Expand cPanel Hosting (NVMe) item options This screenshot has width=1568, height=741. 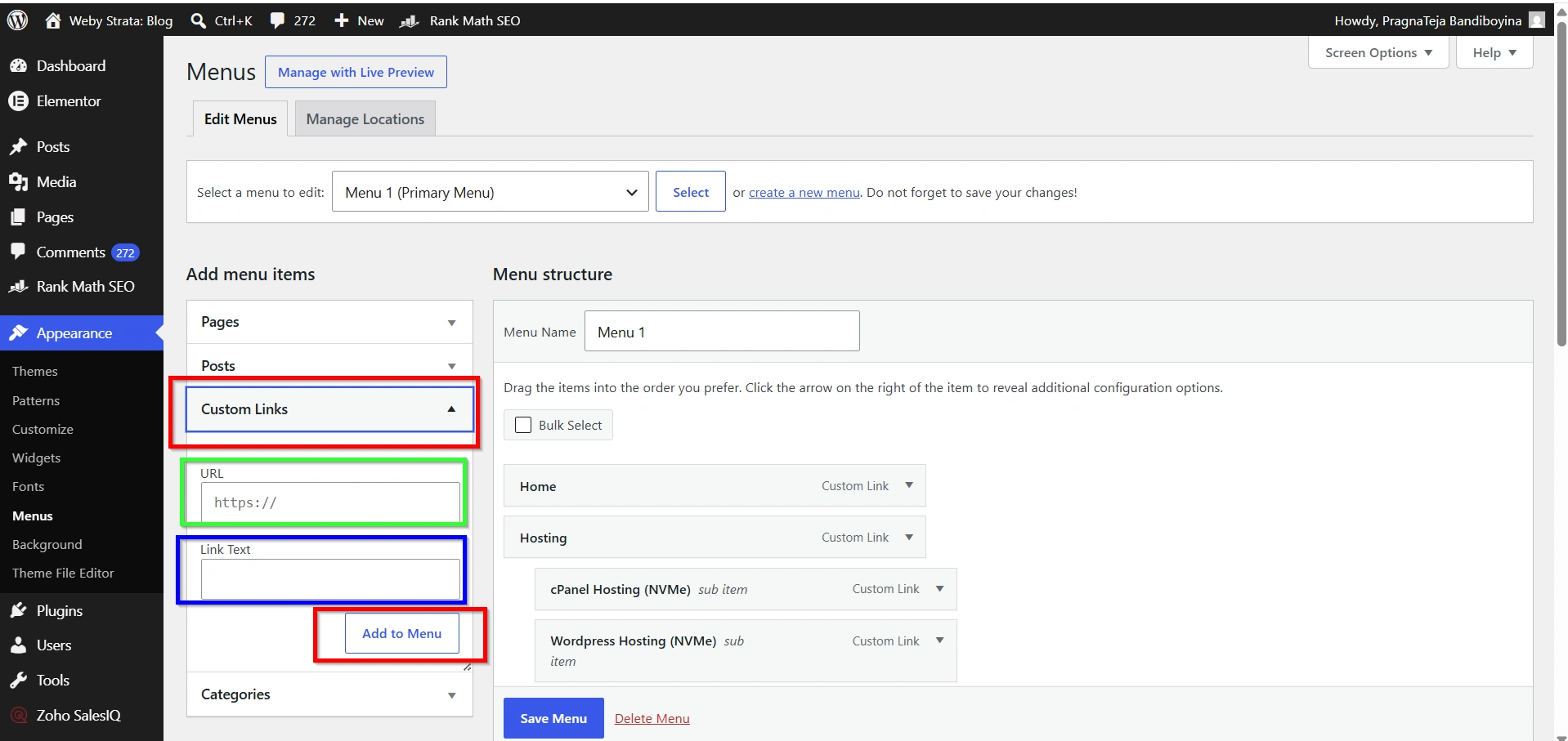coord(939,588)
